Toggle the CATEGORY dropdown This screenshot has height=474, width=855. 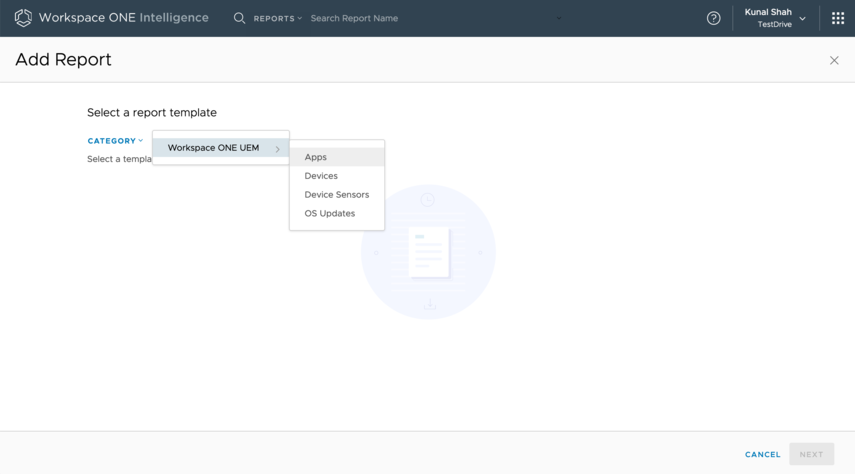pos(115,141)
